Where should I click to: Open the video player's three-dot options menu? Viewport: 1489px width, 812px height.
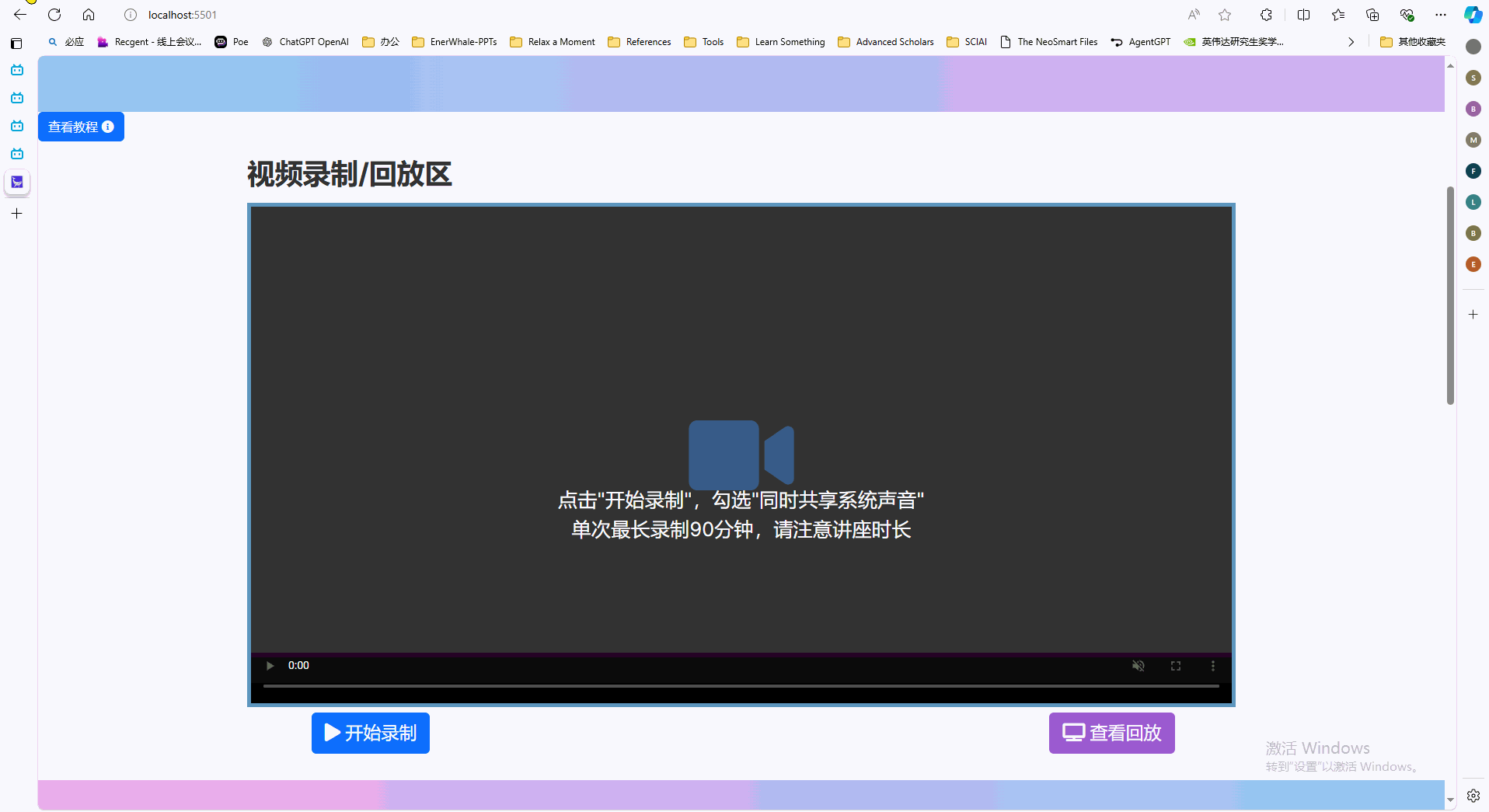[x=1212, y=665]
